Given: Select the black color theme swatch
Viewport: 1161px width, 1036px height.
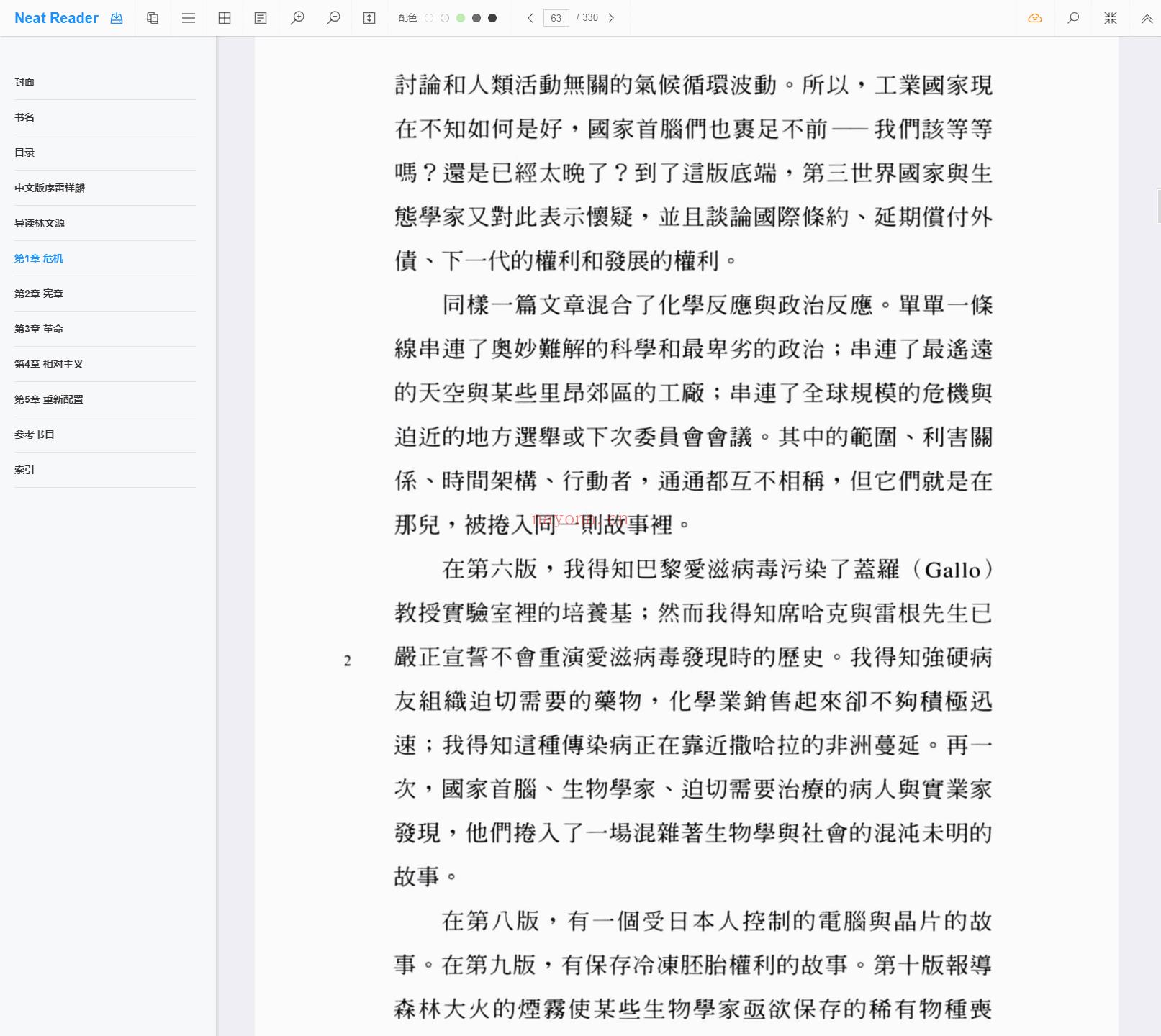Looking at the screenshot, I should click(492, 18).
